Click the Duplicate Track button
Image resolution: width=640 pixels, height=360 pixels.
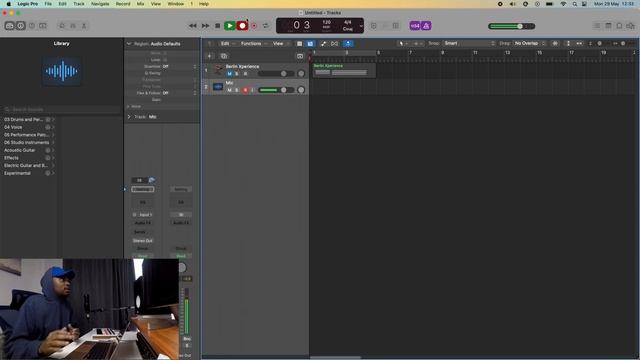223,56
